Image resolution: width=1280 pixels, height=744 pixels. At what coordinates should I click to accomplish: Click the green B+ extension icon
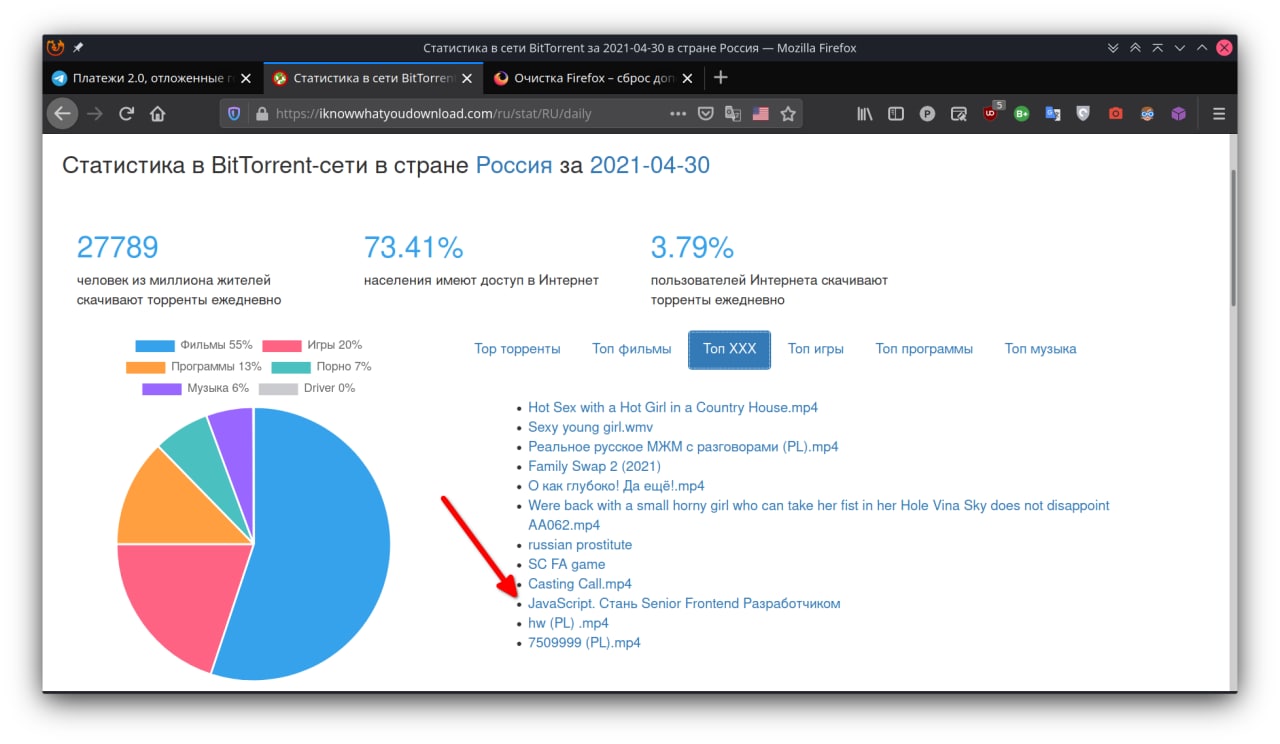[1021, 114]
